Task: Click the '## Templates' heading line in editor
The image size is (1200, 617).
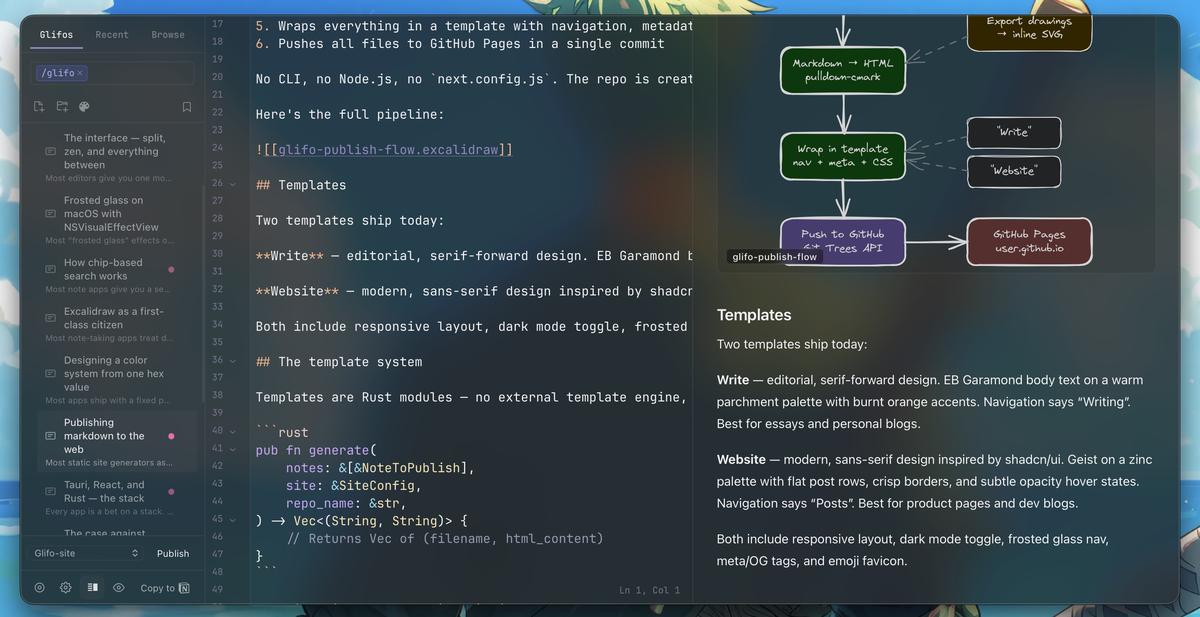Action: (x=301, y=185)
